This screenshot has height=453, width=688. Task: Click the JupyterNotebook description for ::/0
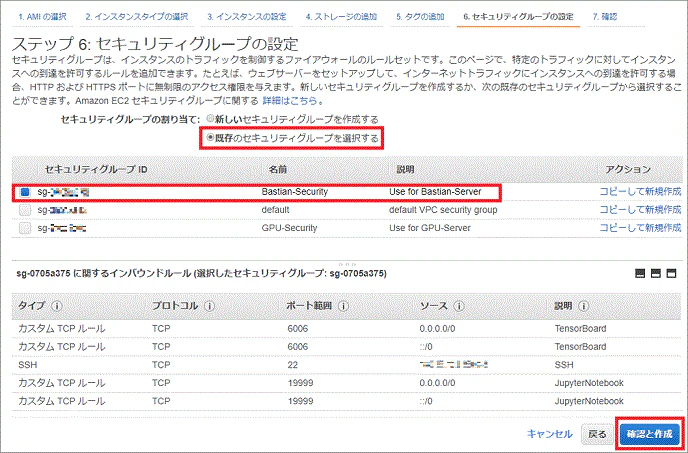589,401
